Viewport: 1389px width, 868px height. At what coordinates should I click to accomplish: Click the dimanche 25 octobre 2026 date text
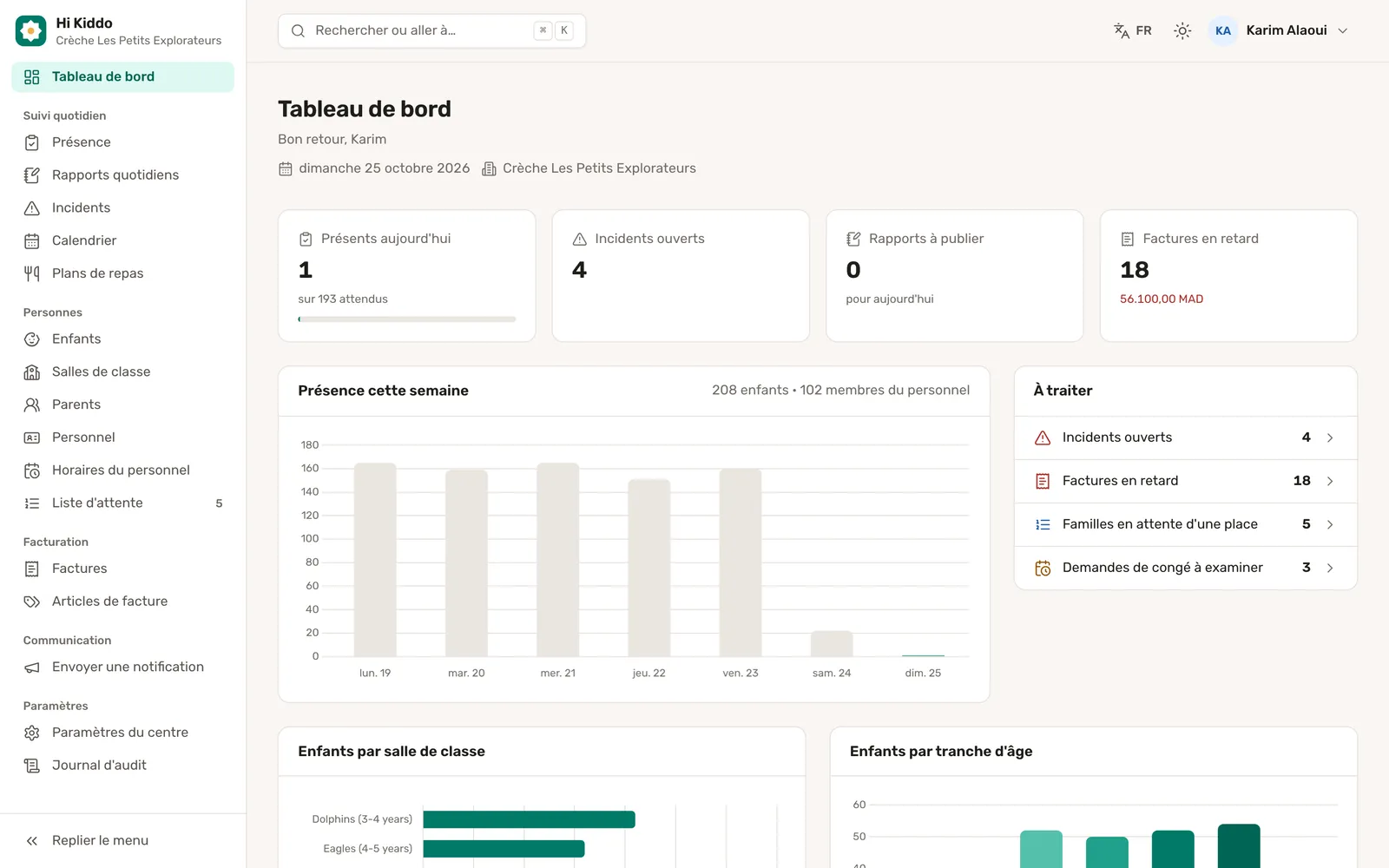coord(384,168)
